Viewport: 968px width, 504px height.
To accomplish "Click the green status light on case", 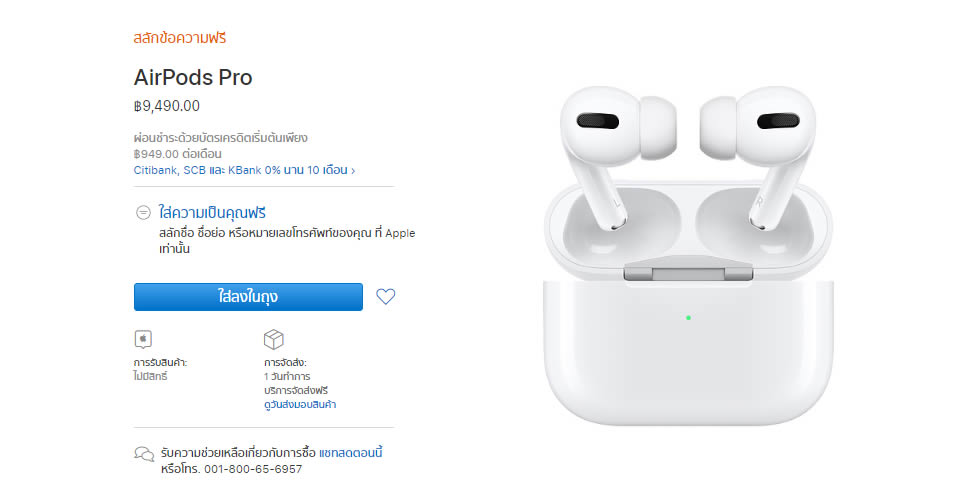I will pos(688,317).
